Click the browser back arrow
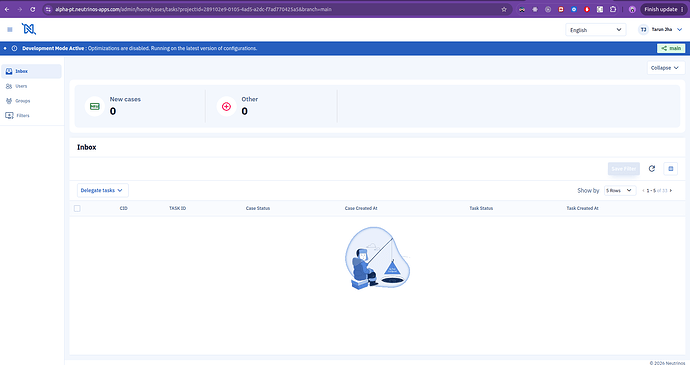The width and height of the screenshot is (690, 365). tap(7, 9)
